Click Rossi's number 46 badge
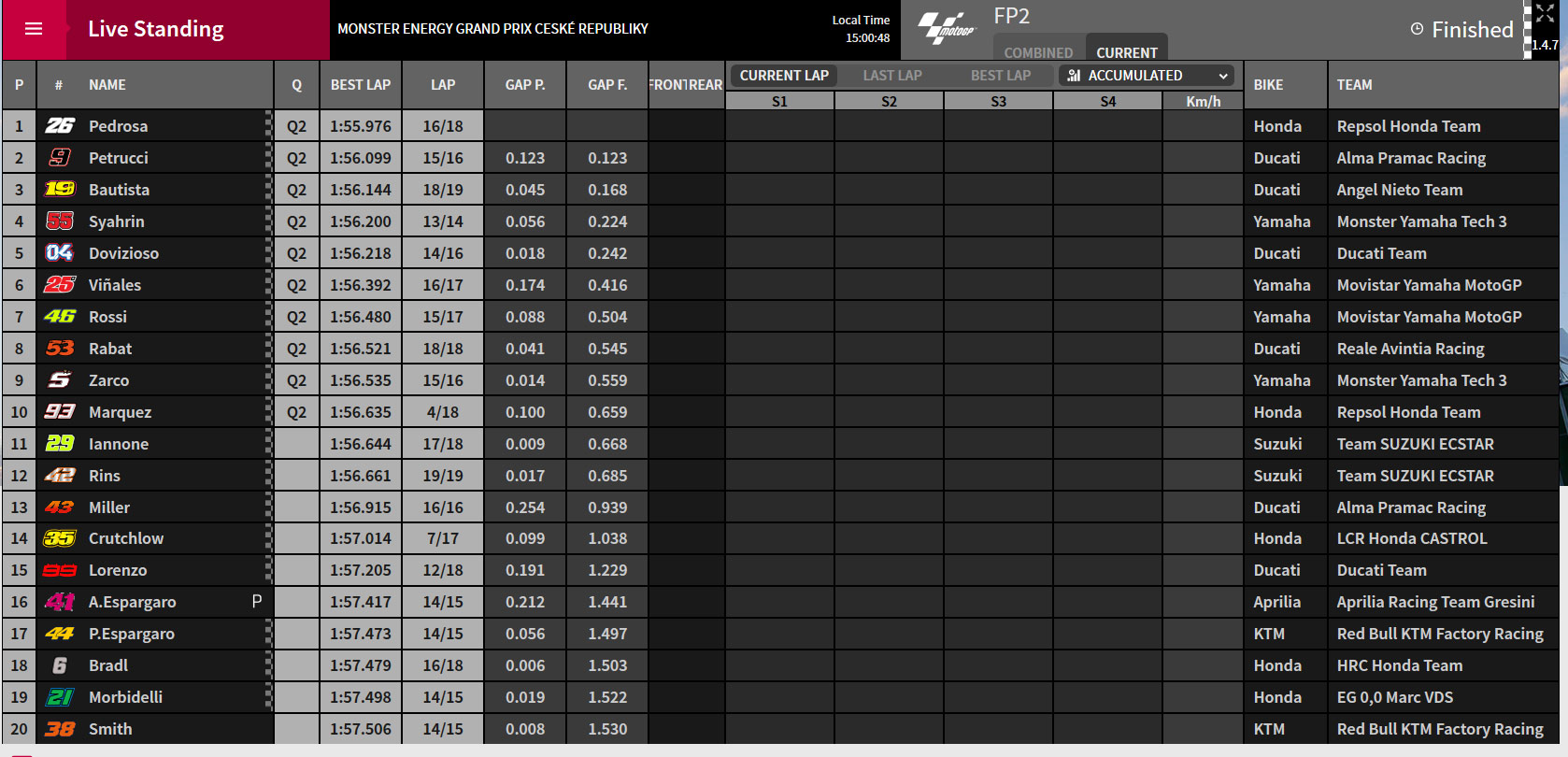This screenshot has width=1568, height=757. point(60,317)
